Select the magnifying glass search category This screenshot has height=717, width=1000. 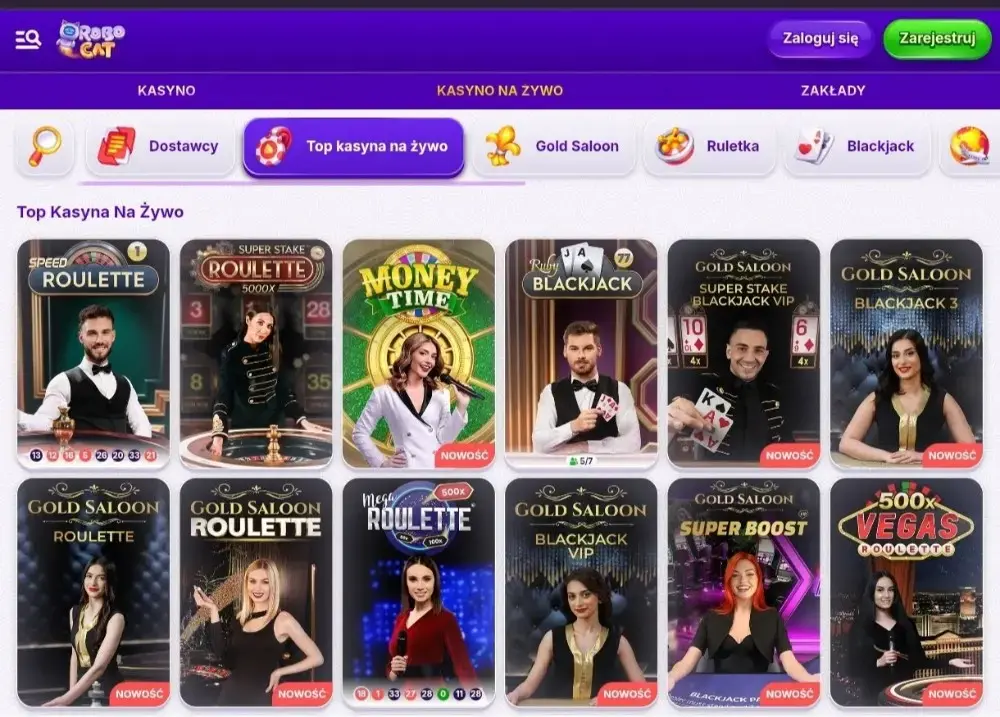(x=45, y=146)
